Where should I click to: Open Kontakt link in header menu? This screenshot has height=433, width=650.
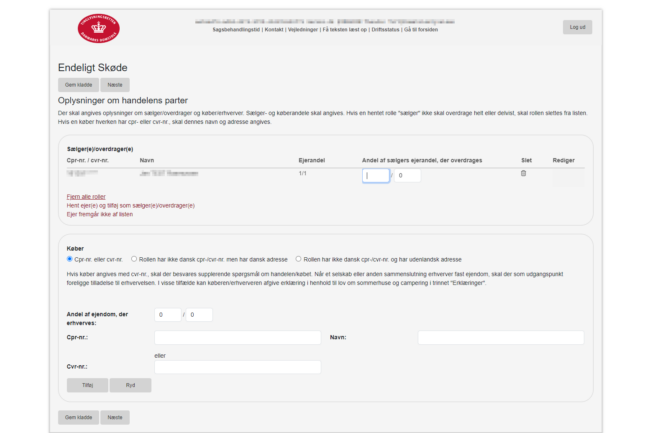[273, 31]
